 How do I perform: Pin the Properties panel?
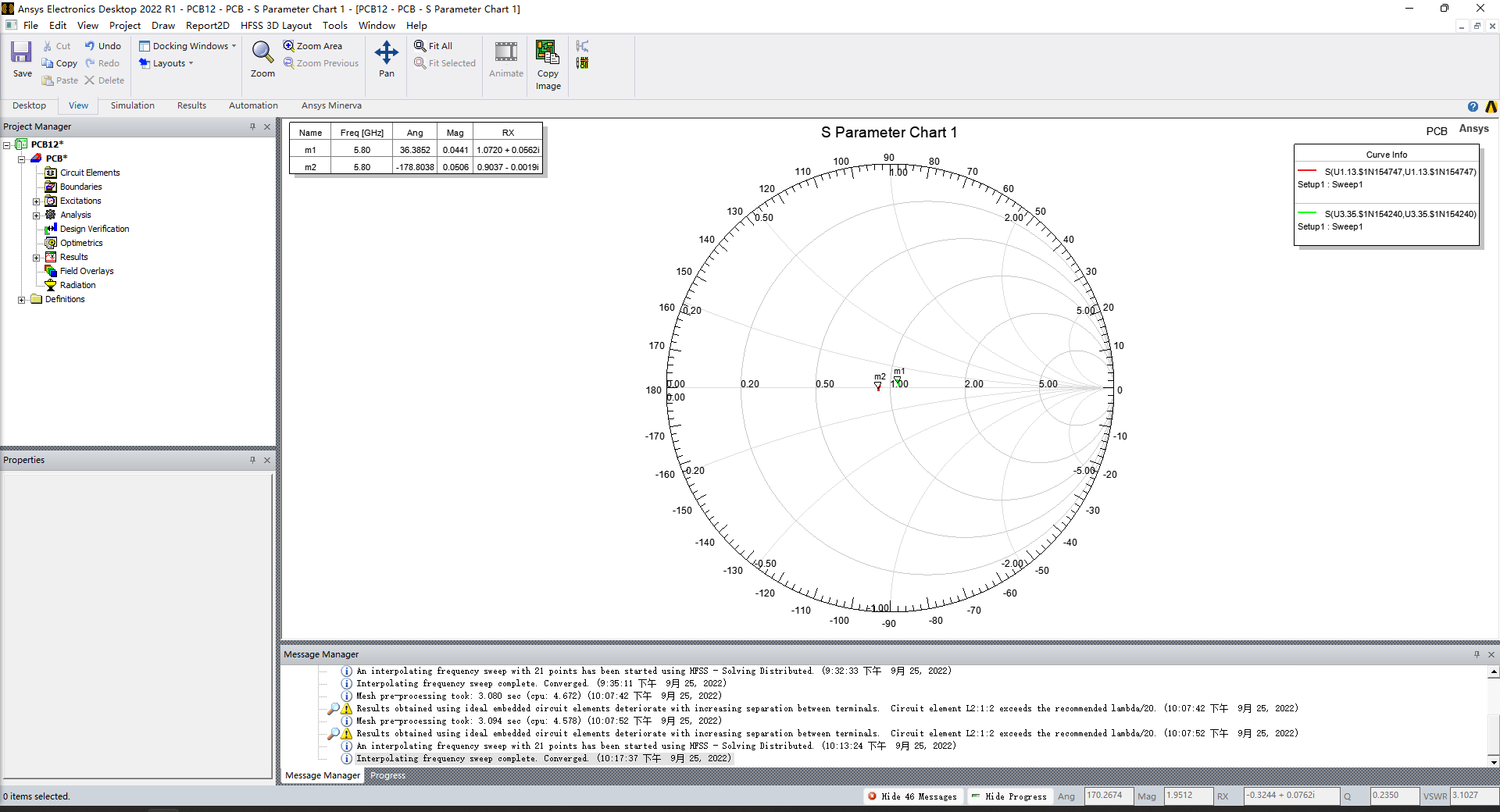252,460
